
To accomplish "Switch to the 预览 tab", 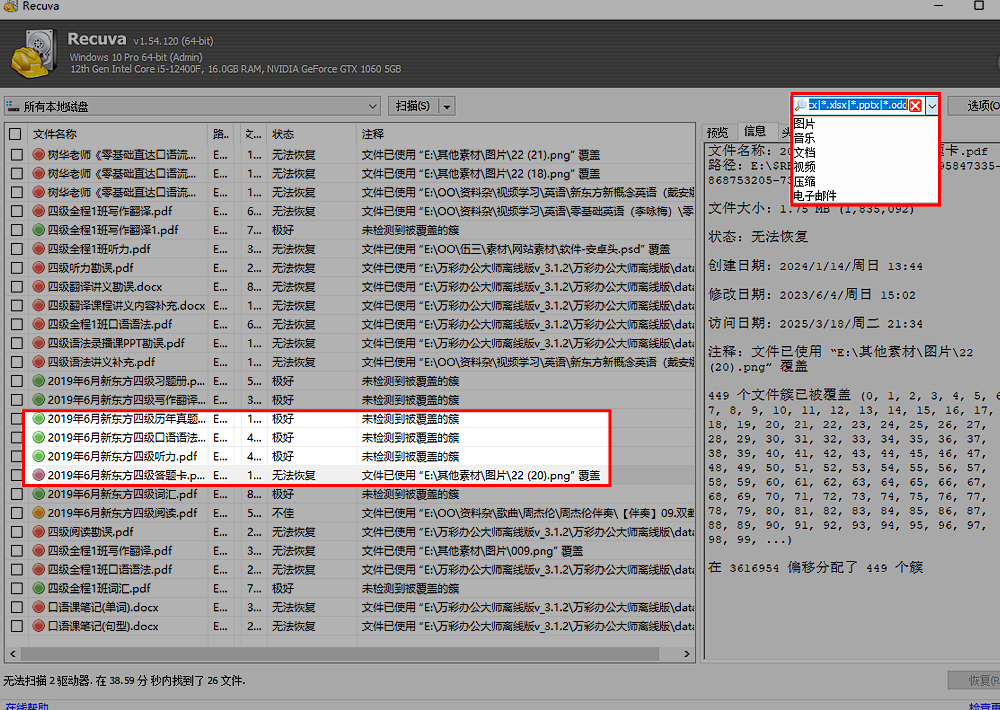I will click(x=717, y=132).
